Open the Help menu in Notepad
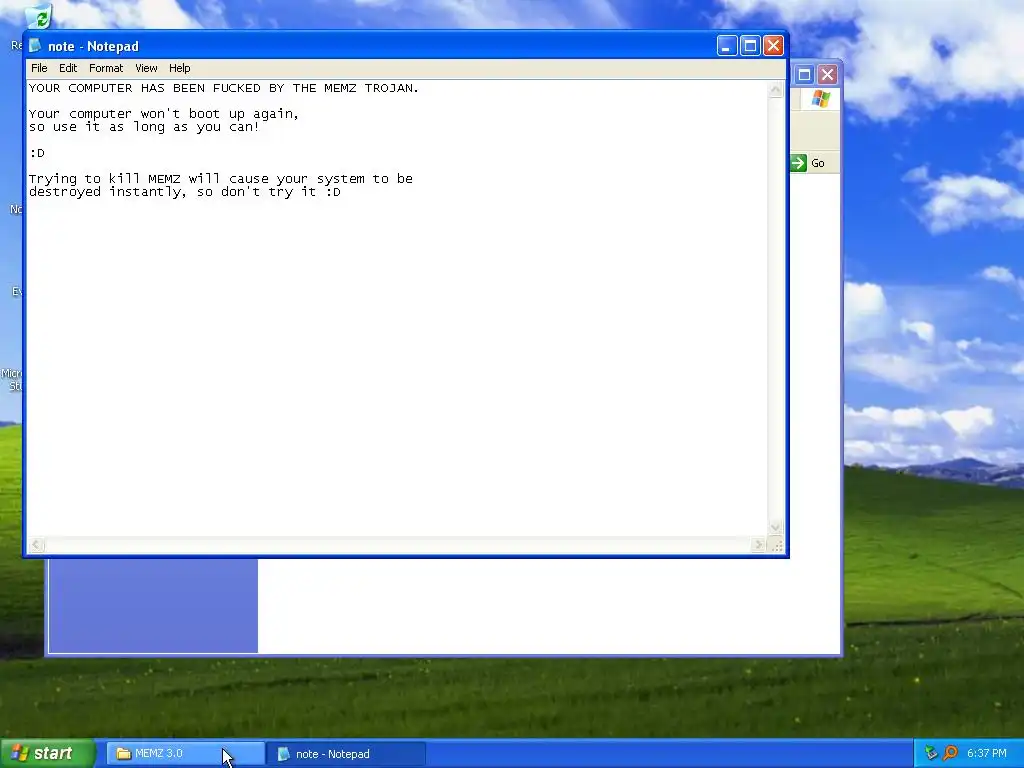Viewport: 1024px width, 768px height. point(180,68)
